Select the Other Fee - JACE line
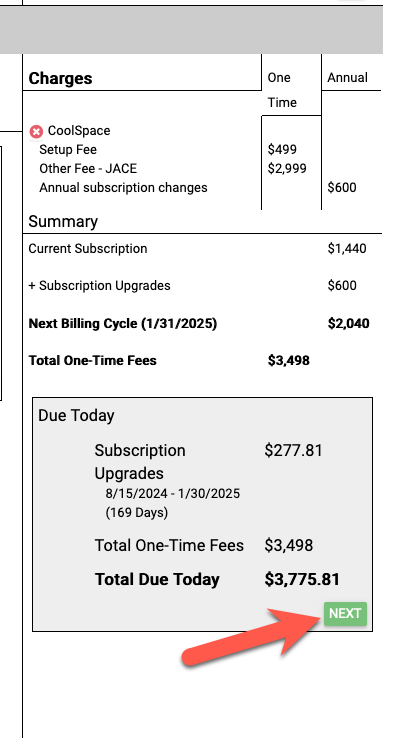396x738 pixels. 88,168
